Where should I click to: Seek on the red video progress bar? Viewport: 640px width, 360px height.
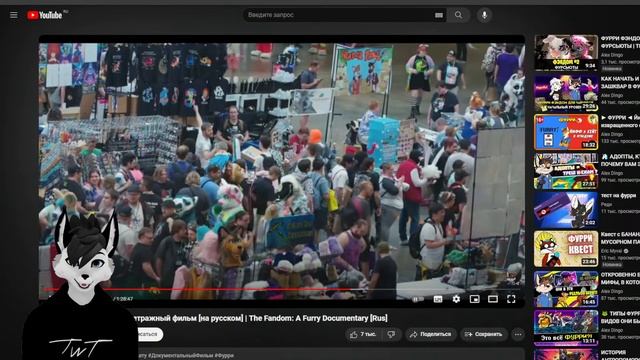(282, 289)
